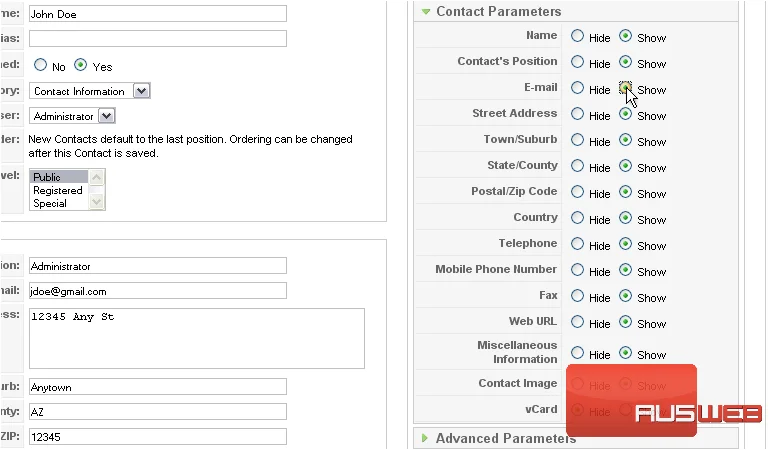Viewport: 776px width, 450px height.
Task: Click the street address text area
Action: click(197, 339)
